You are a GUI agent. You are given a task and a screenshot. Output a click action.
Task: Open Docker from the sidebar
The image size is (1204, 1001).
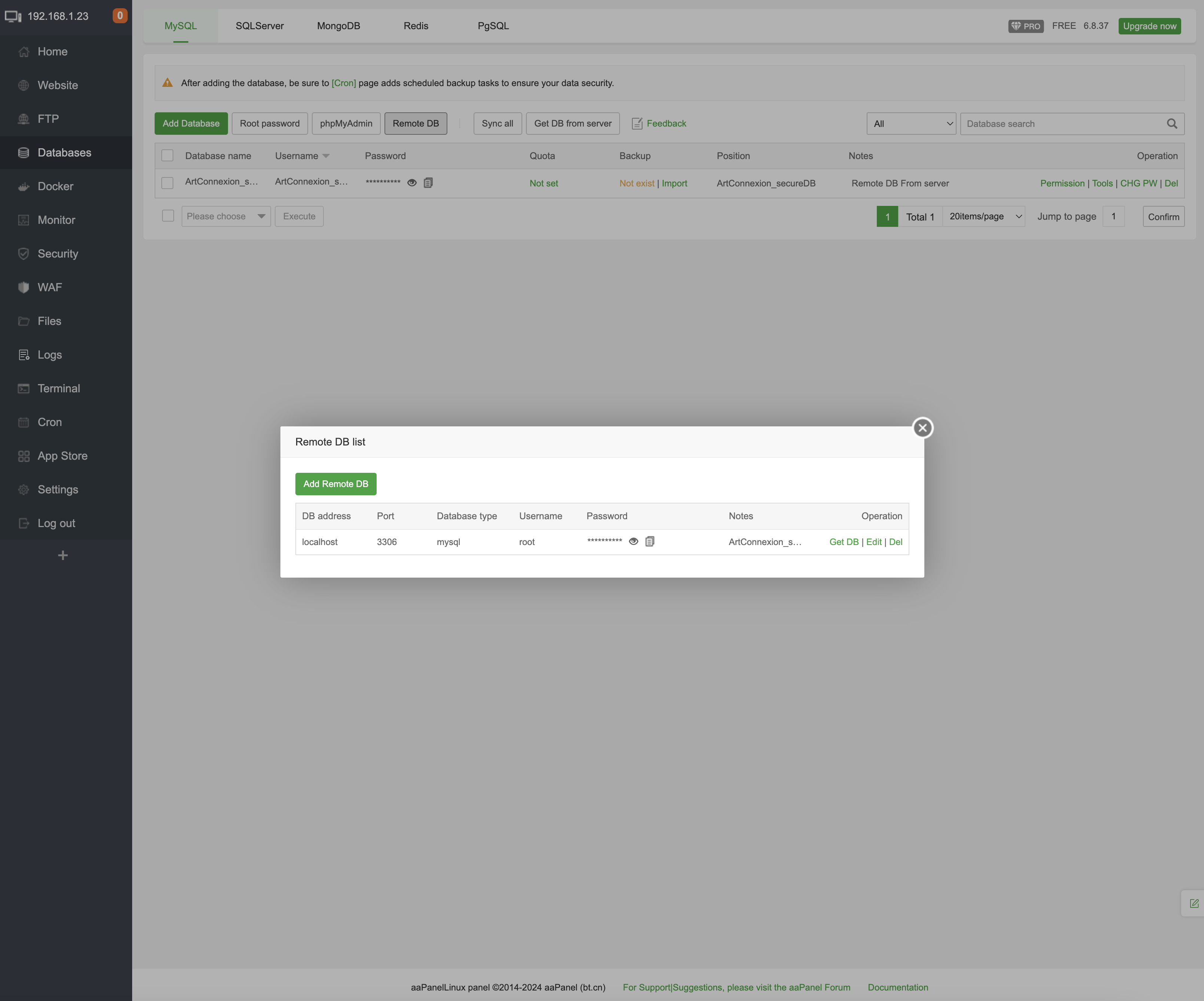[x=55, y=186]
